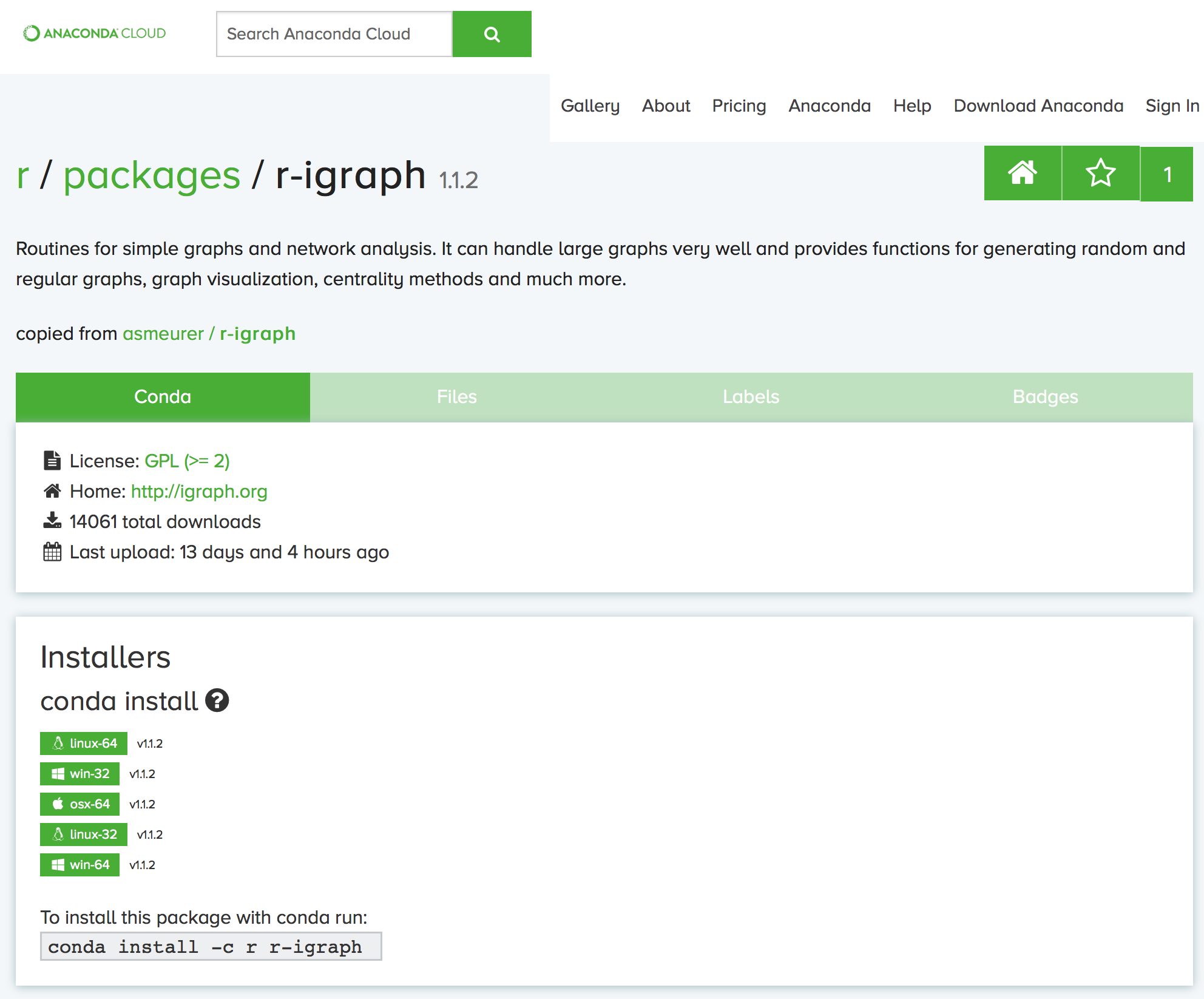Open the About page link

(666, 106)
